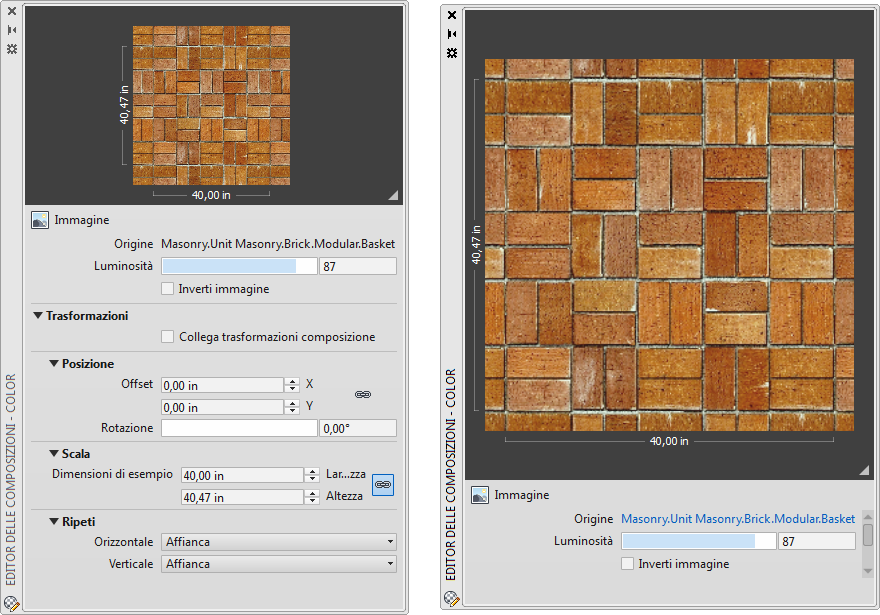
Task: Check Inverti immagine in the left palette
Action: [168, 289]
